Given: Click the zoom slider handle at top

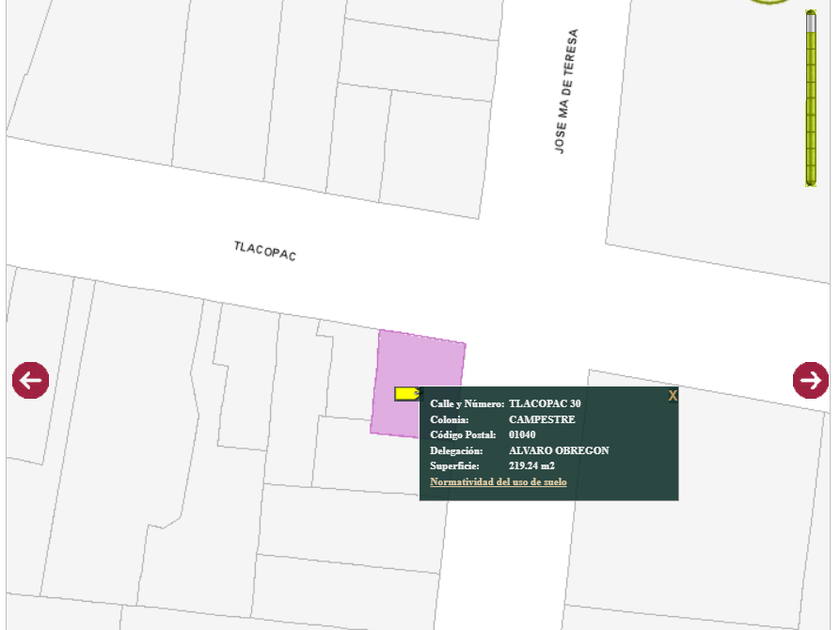Looking at the screenshot, I should coord(811,21).
